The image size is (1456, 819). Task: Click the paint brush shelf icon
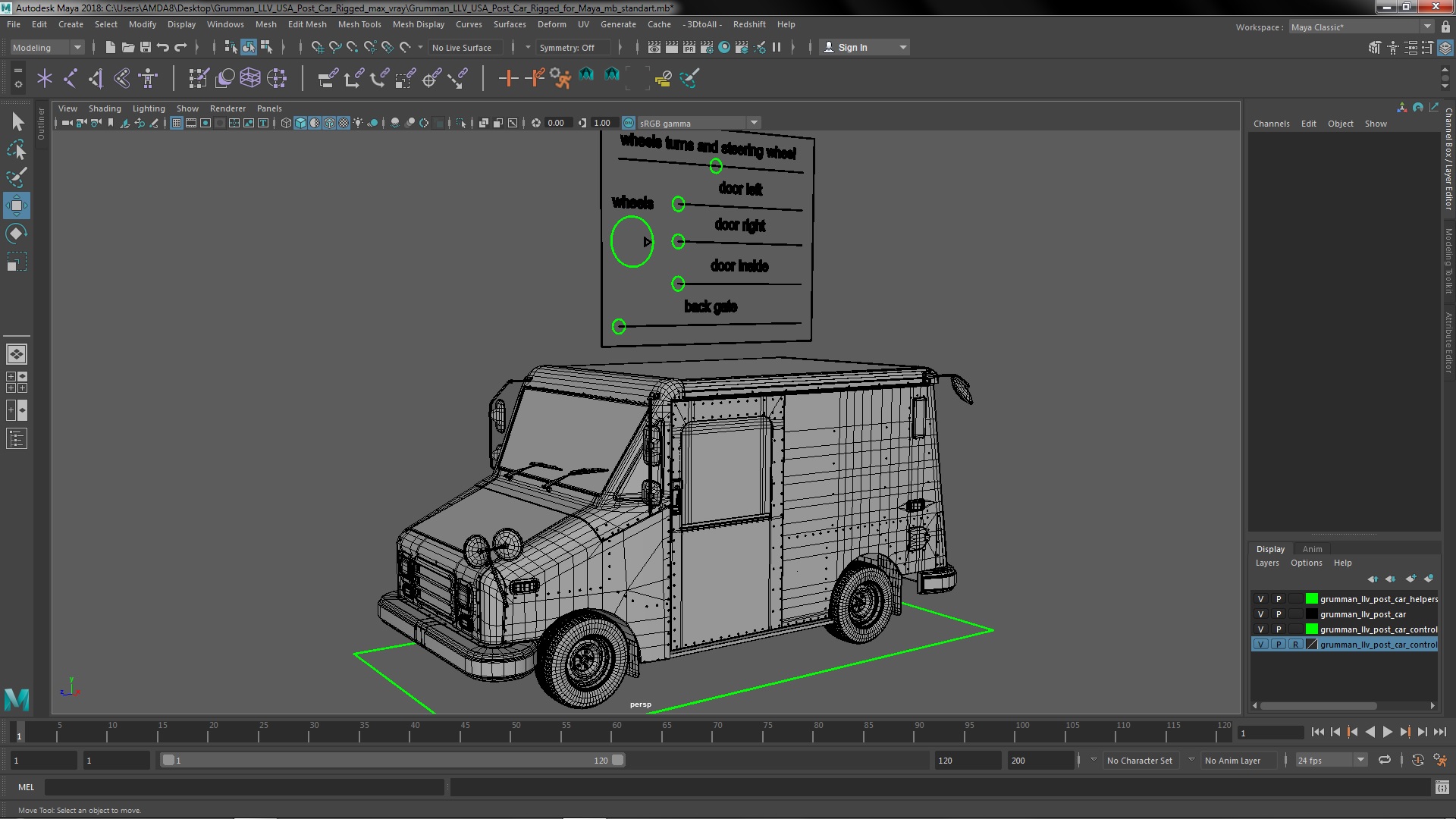pos(689,78)
